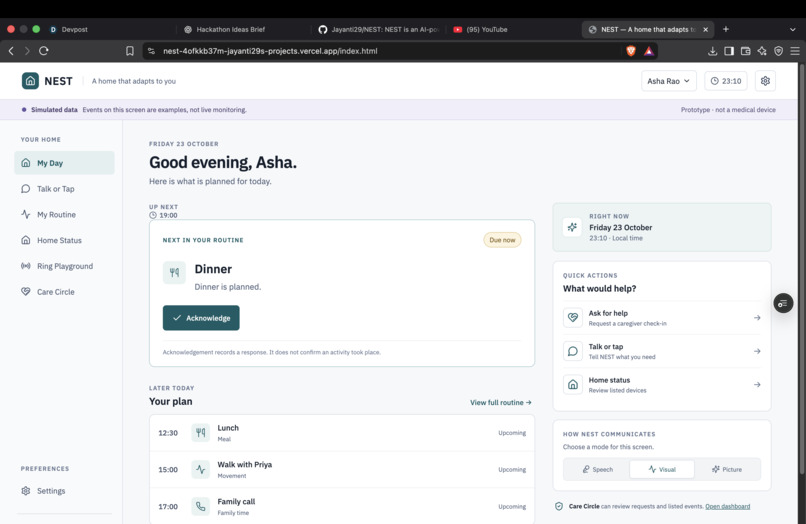Expand the tab list chevron

(792, 29)
